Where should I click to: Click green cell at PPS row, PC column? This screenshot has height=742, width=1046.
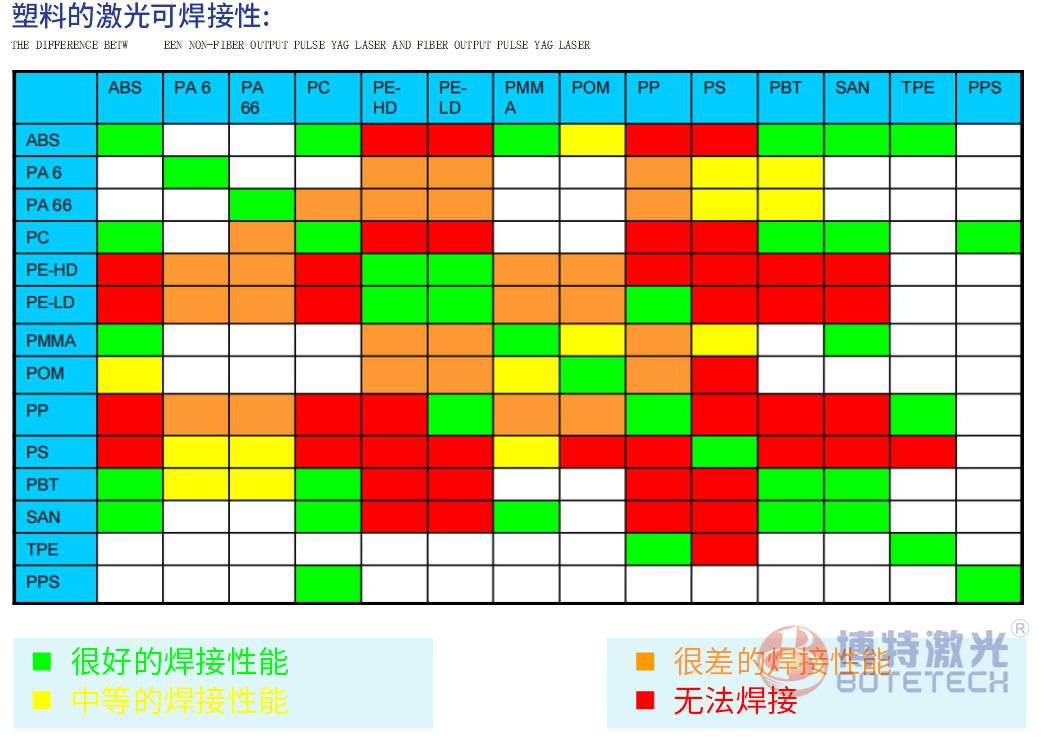(x=328, y=584)
